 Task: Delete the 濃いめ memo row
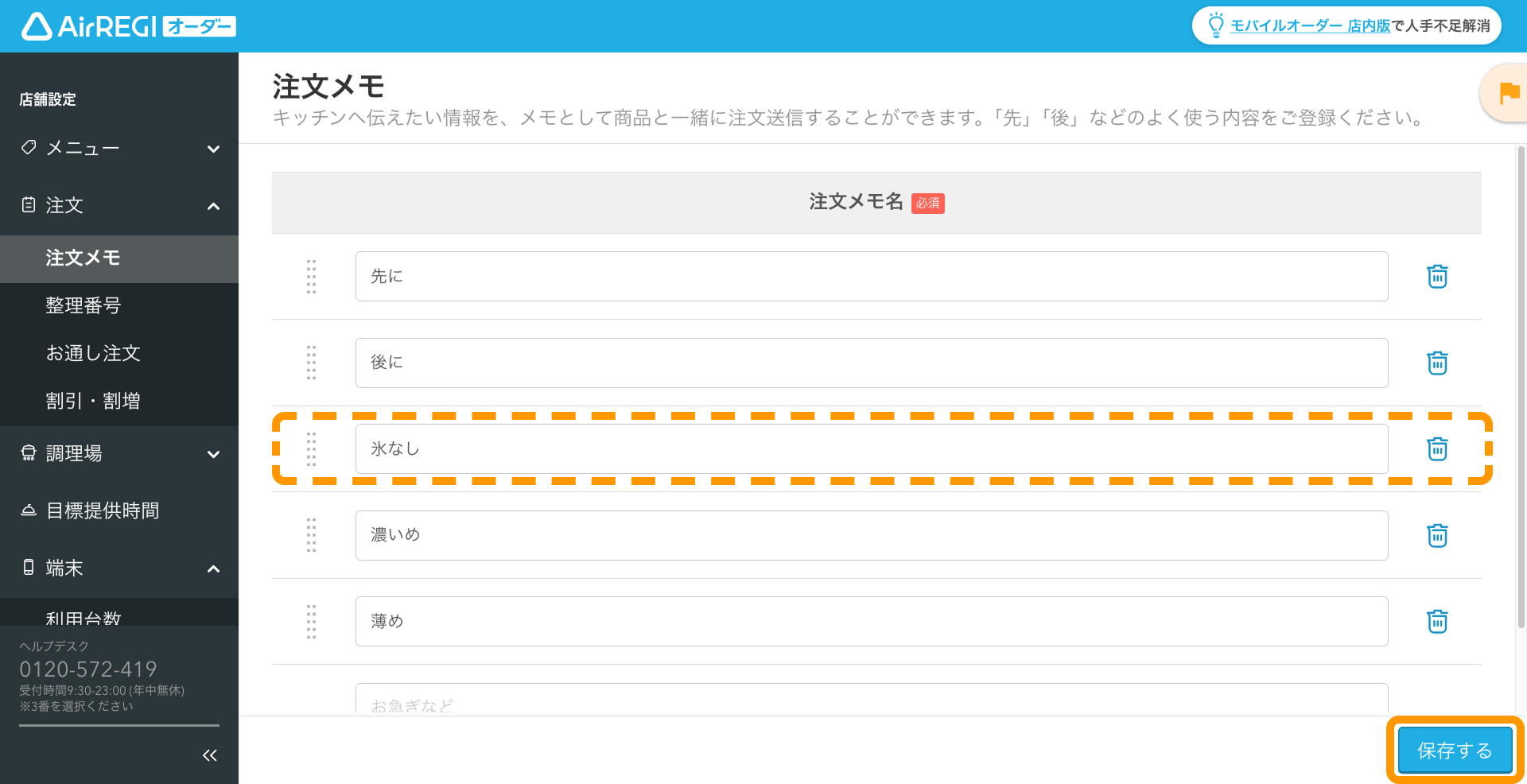pyautogui.click(x=1437, y=535)
